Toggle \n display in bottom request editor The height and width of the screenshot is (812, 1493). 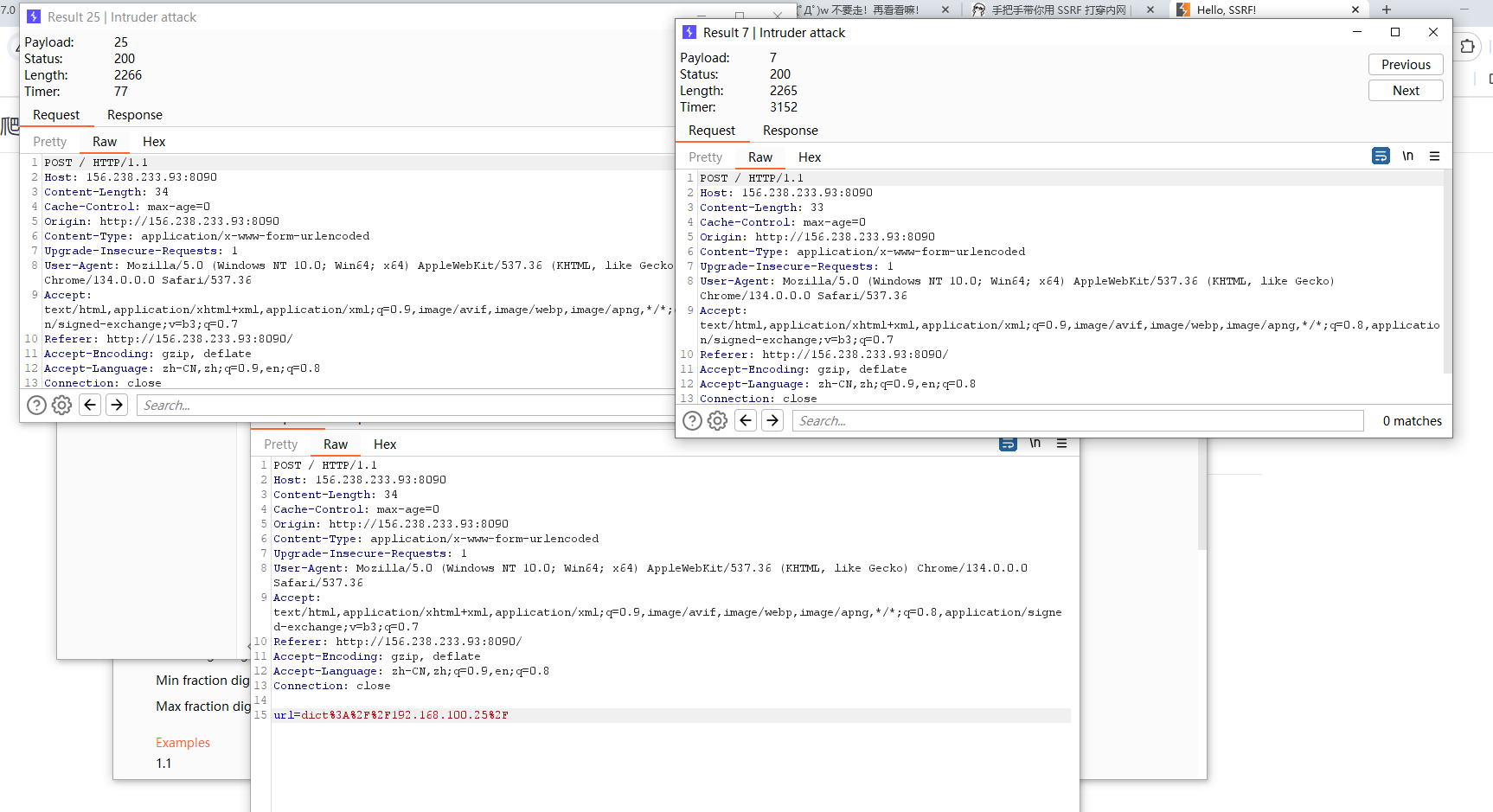point(1035,444)
